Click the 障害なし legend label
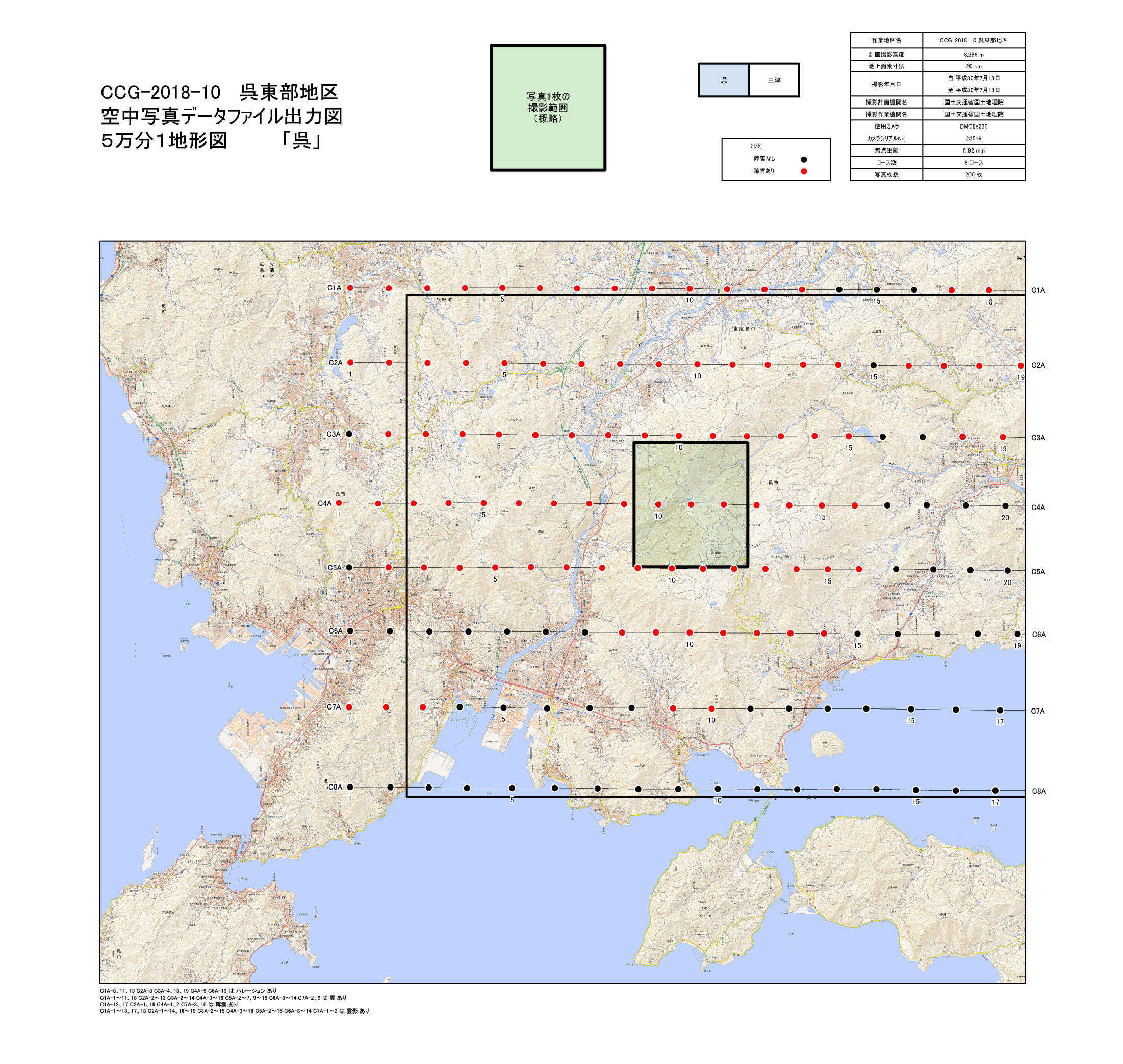 (x=764, y=159)
